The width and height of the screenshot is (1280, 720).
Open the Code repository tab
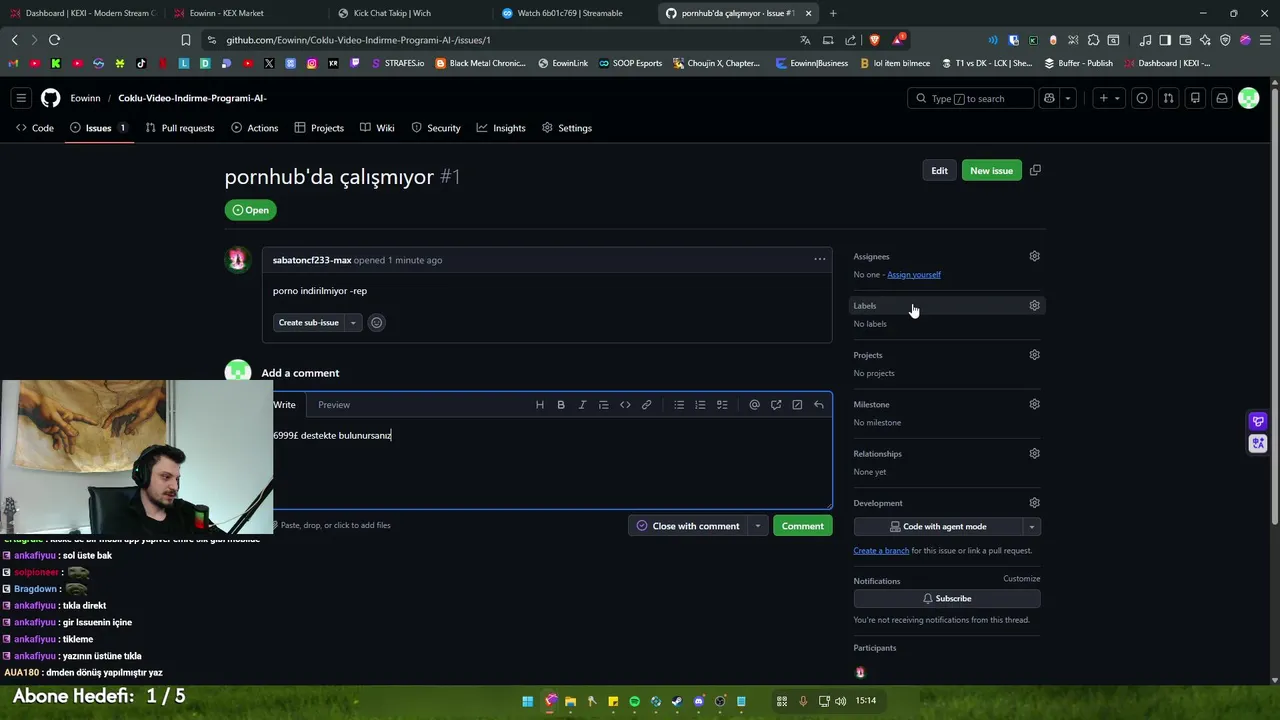pos(35,128)
